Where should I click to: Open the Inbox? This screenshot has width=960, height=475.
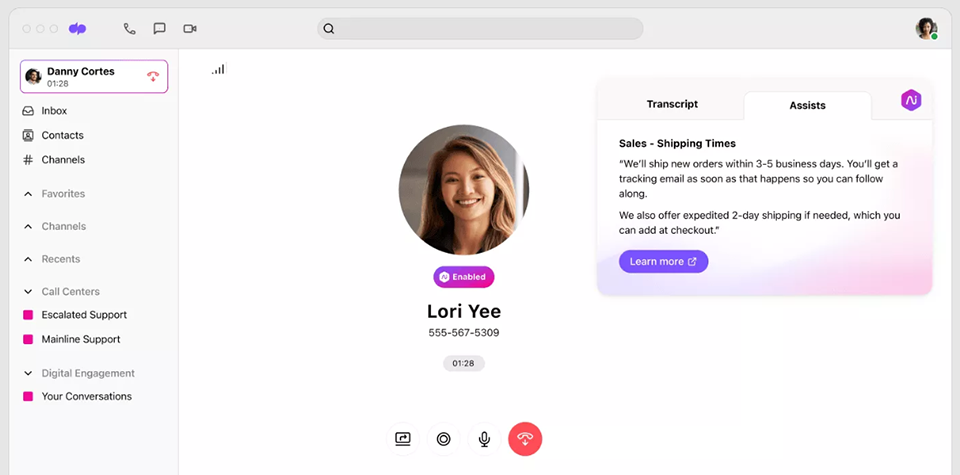(x=54, y=111)
